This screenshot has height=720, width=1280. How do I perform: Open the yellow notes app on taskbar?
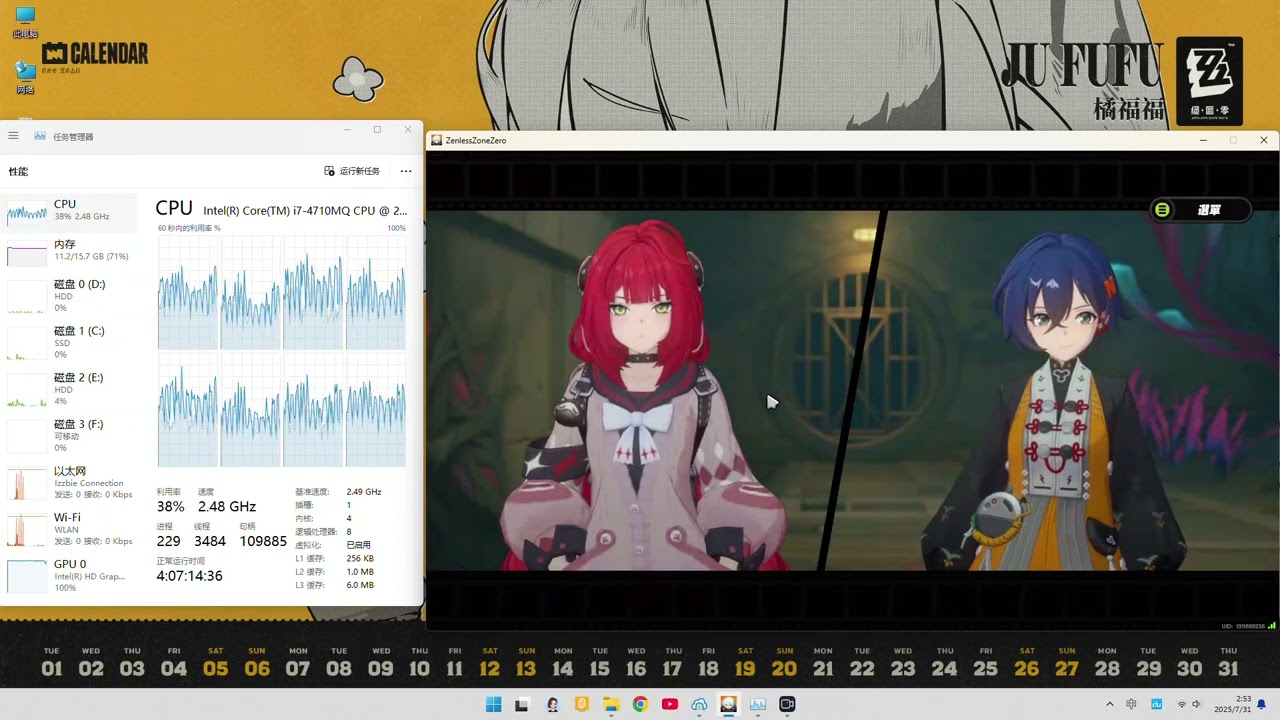coord(581,704)
